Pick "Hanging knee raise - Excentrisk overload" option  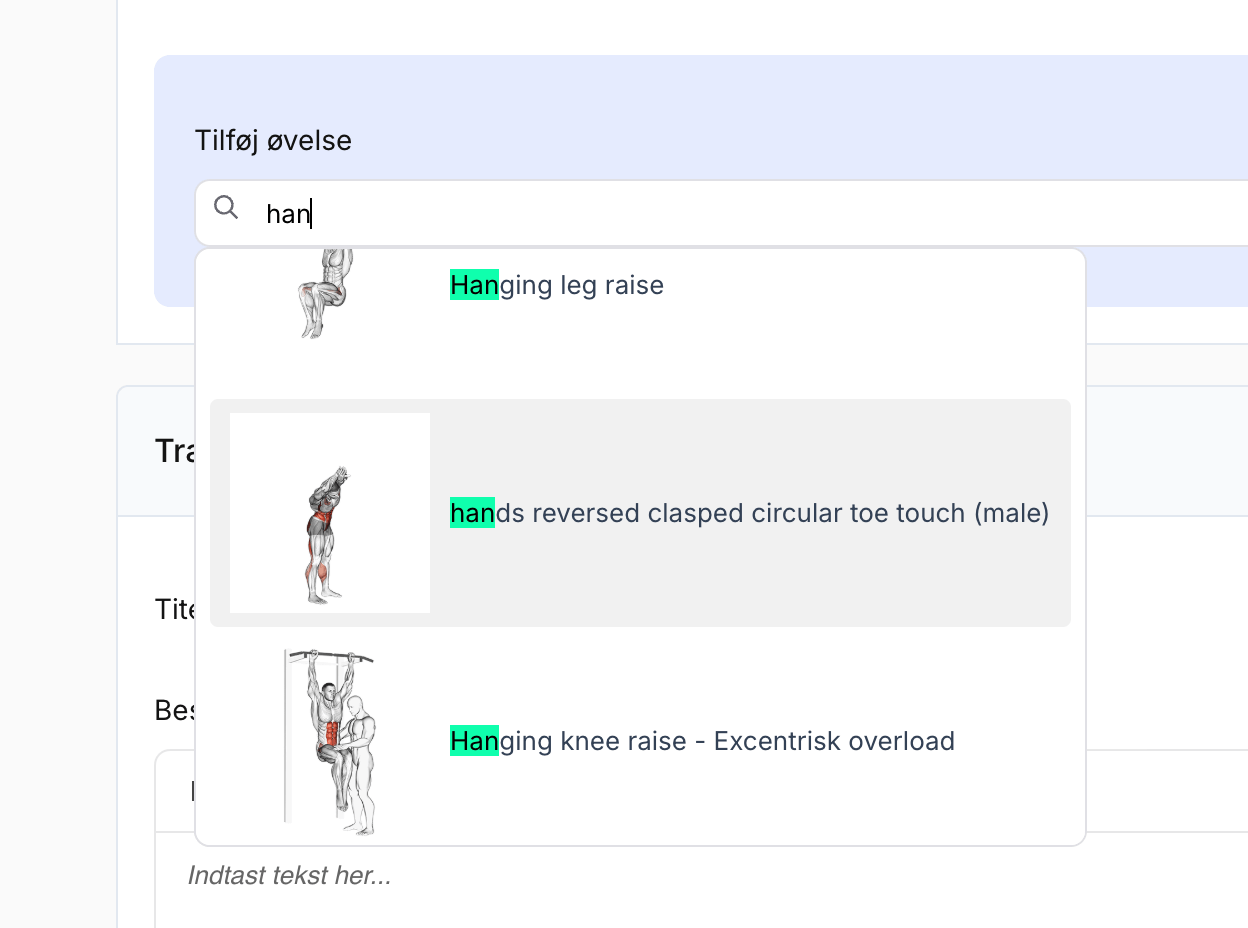[x=702, y=742]
